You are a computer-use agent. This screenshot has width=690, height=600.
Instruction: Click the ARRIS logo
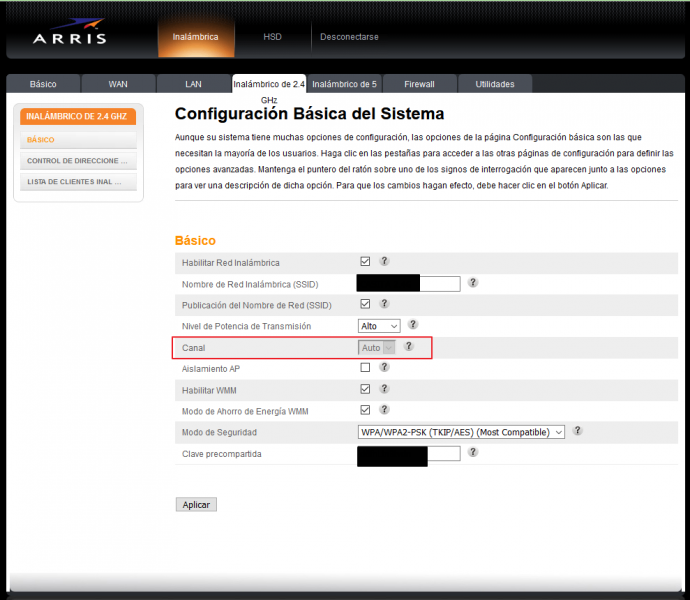pos(70,32)
